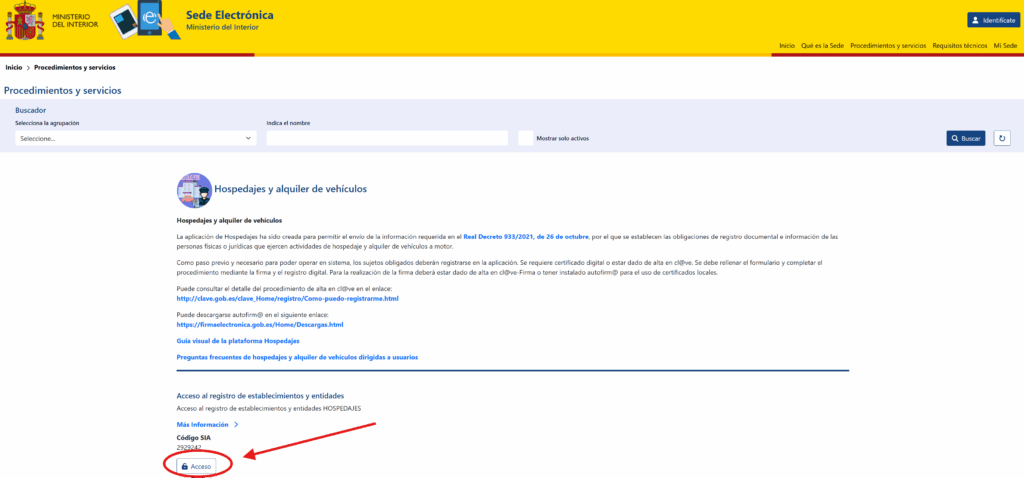Click the Hospedajes round illustration icon

click(x=193, y=189)
